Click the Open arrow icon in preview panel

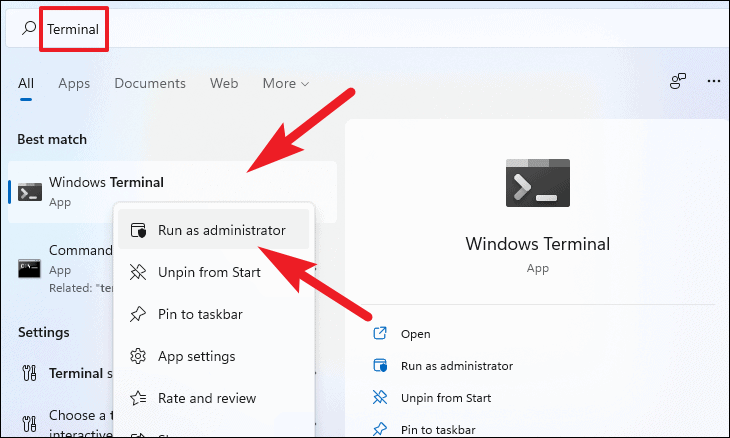pyautogui.click(x=380, y=333)
